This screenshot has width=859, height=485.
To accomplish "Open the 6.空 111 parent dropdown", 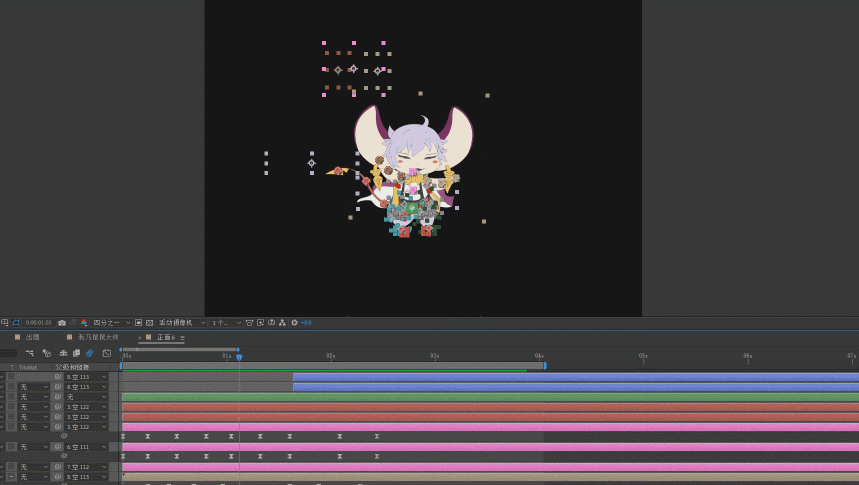I will tap(86, 447).
